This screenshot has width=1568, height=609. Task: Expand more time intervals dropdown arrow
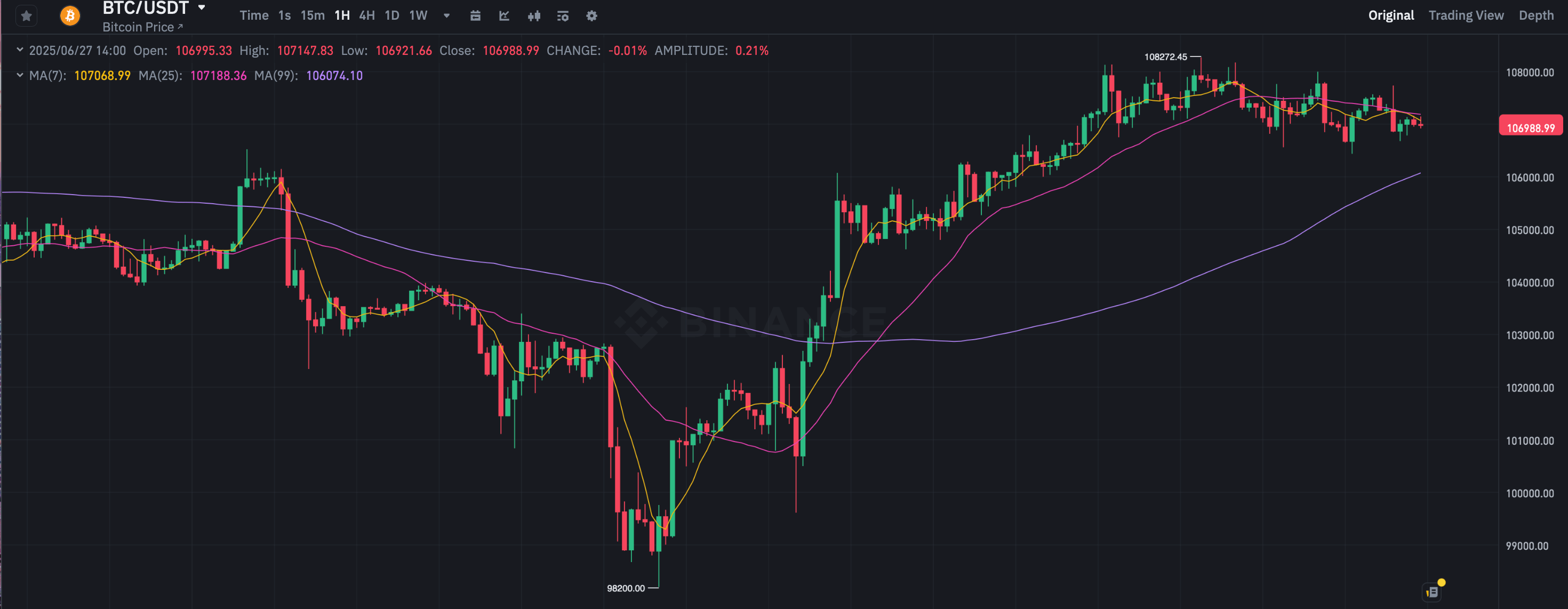coord(447,16)
